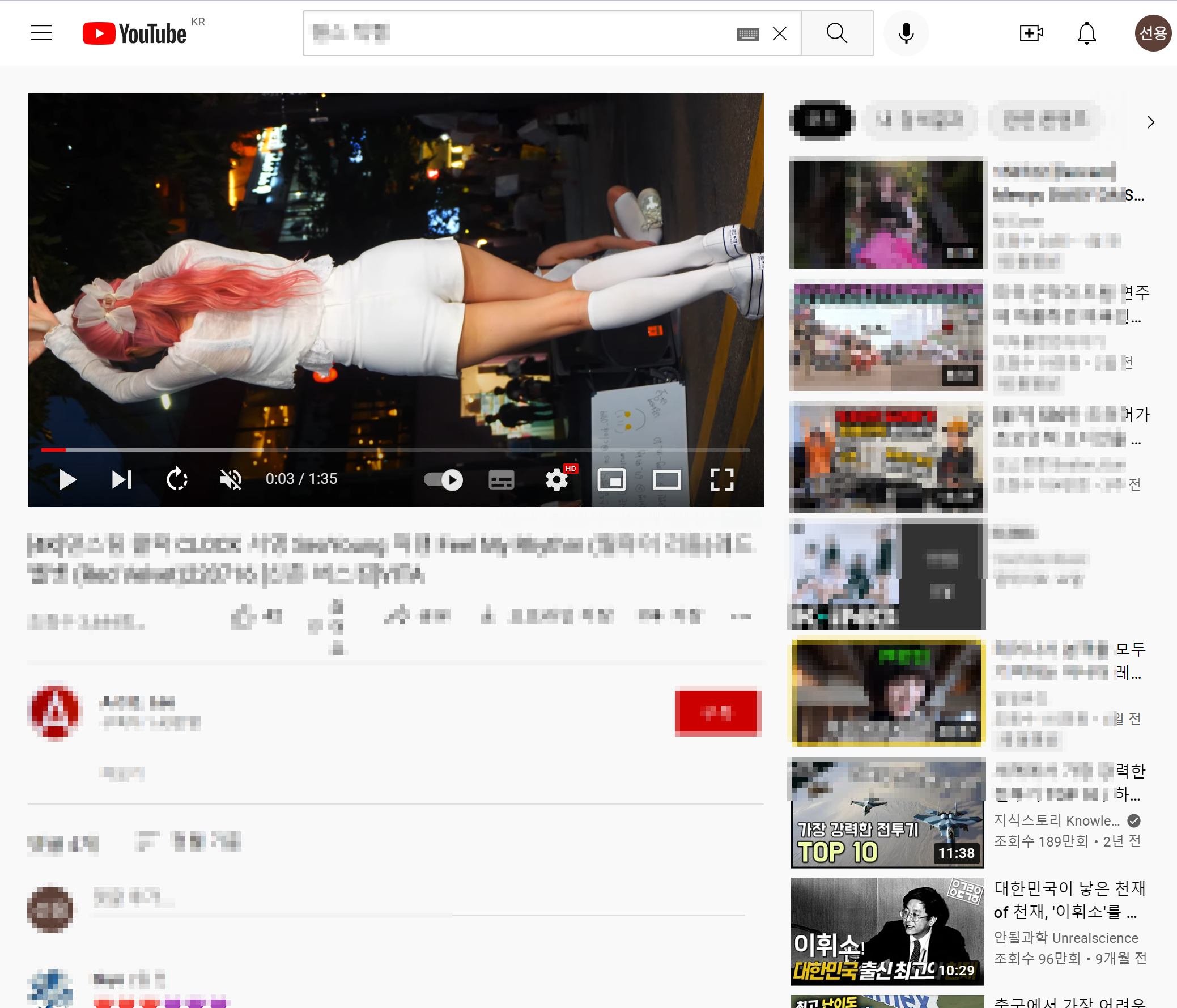Open the notifications bell

(1086, 33)
